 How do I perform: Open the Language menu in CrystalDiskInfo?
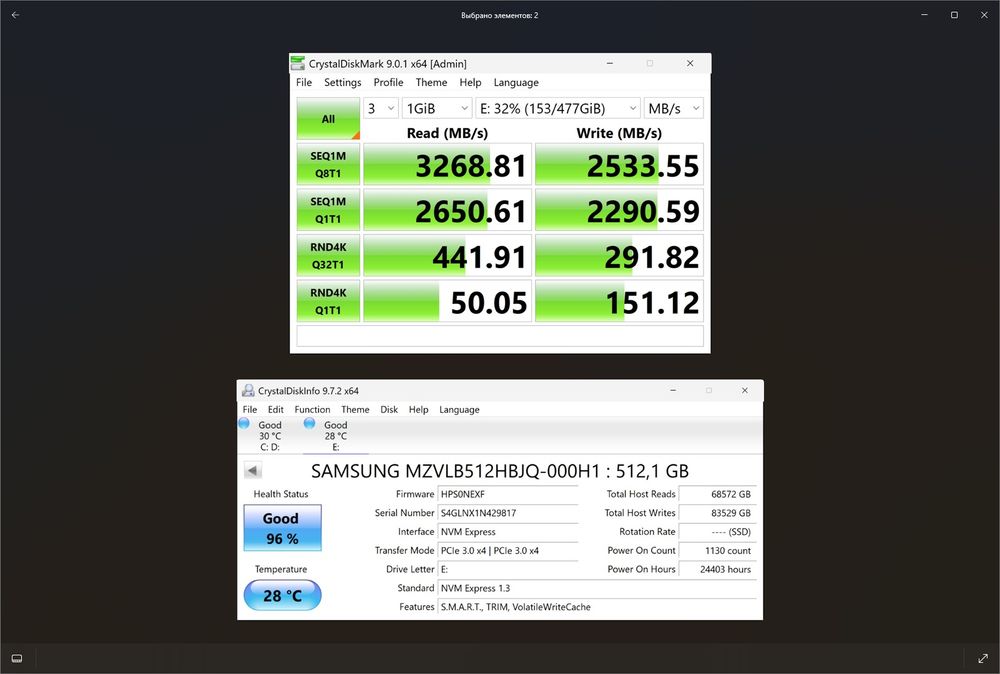coord(459,409)
